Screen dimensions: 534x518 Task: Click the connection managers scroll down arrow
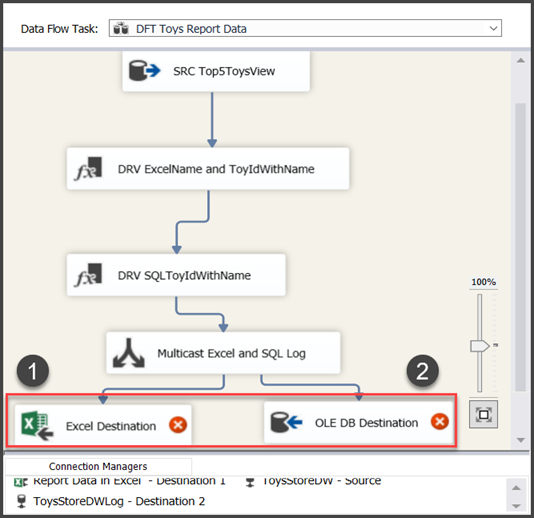click(516, 506)
